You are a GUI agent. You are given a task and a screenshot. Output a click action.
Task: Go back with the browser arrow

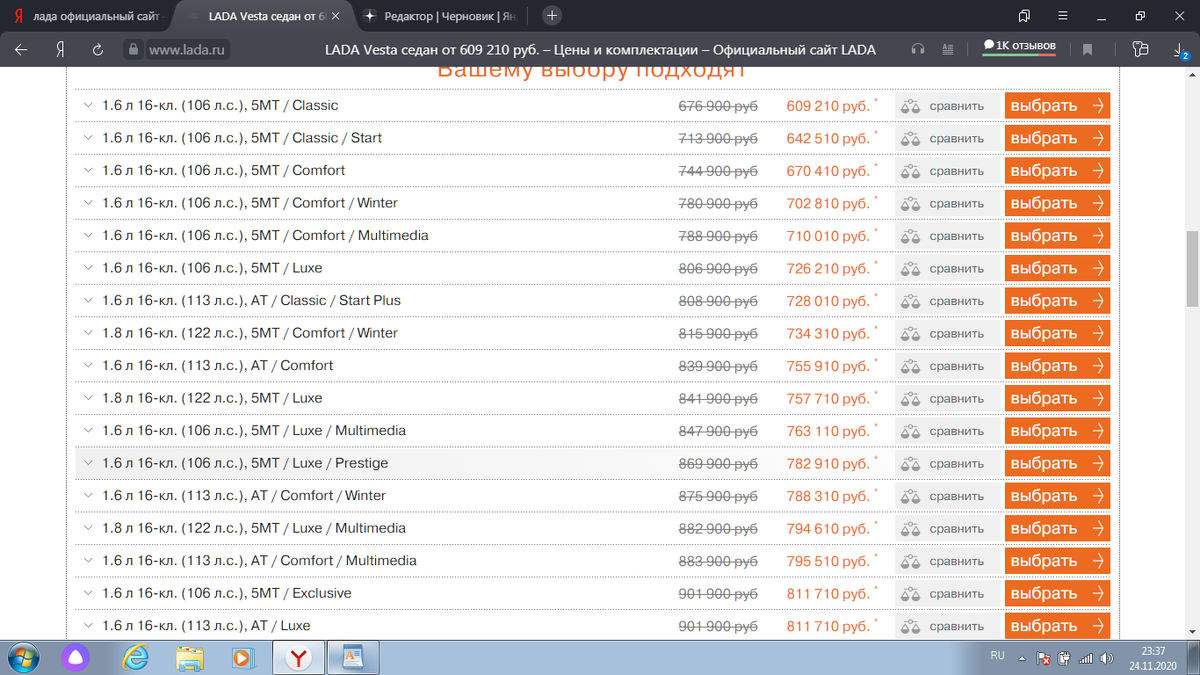click(x=21, y=49)
